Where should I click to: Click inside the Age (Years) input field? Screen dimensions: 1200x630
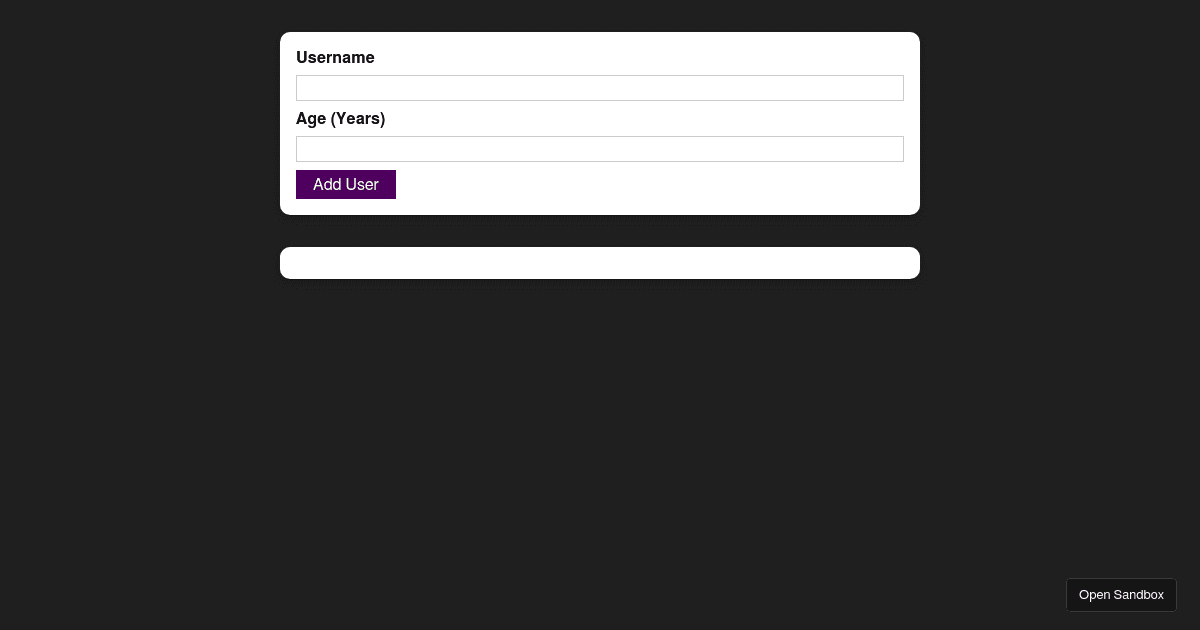coord(600,149)
